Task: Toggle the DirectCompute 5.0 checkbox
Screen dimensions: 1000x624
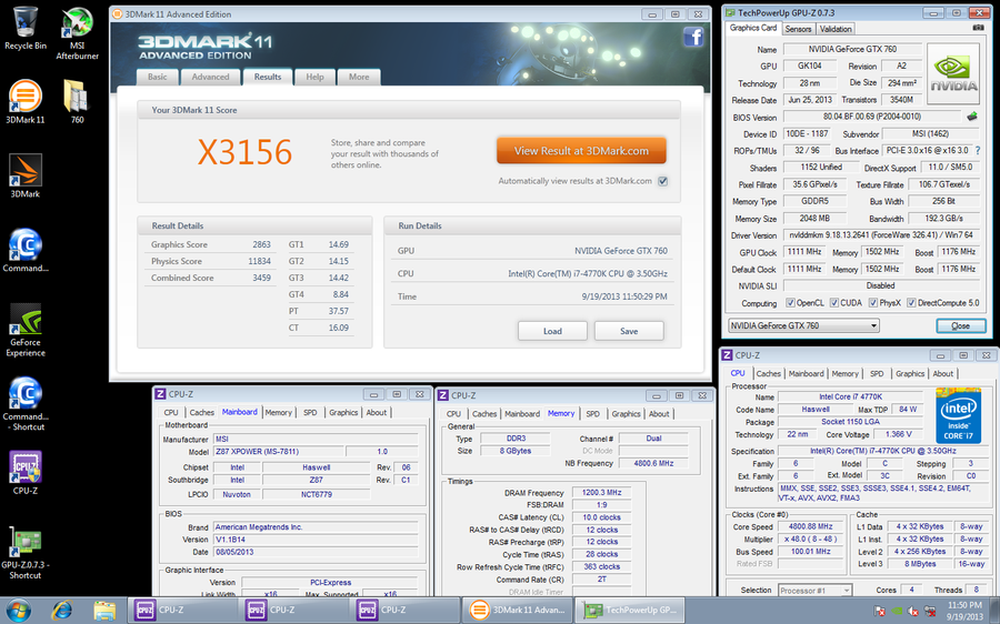Action: pos(912,303)
